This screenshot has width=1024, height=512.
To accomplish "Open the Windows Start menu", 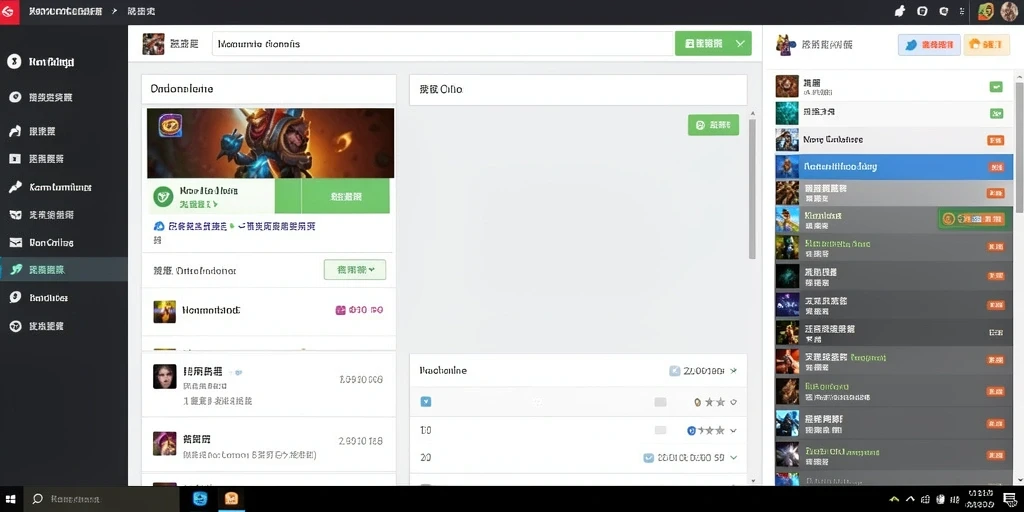I will click(10, 499).
